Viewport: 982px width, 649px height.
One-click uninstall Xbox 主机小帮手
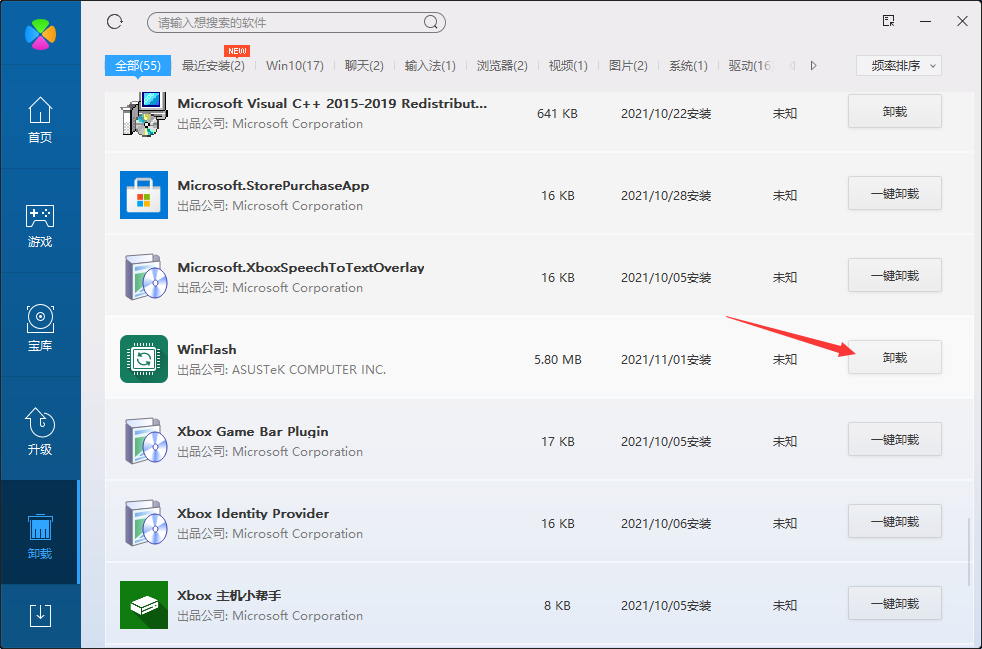894,604
